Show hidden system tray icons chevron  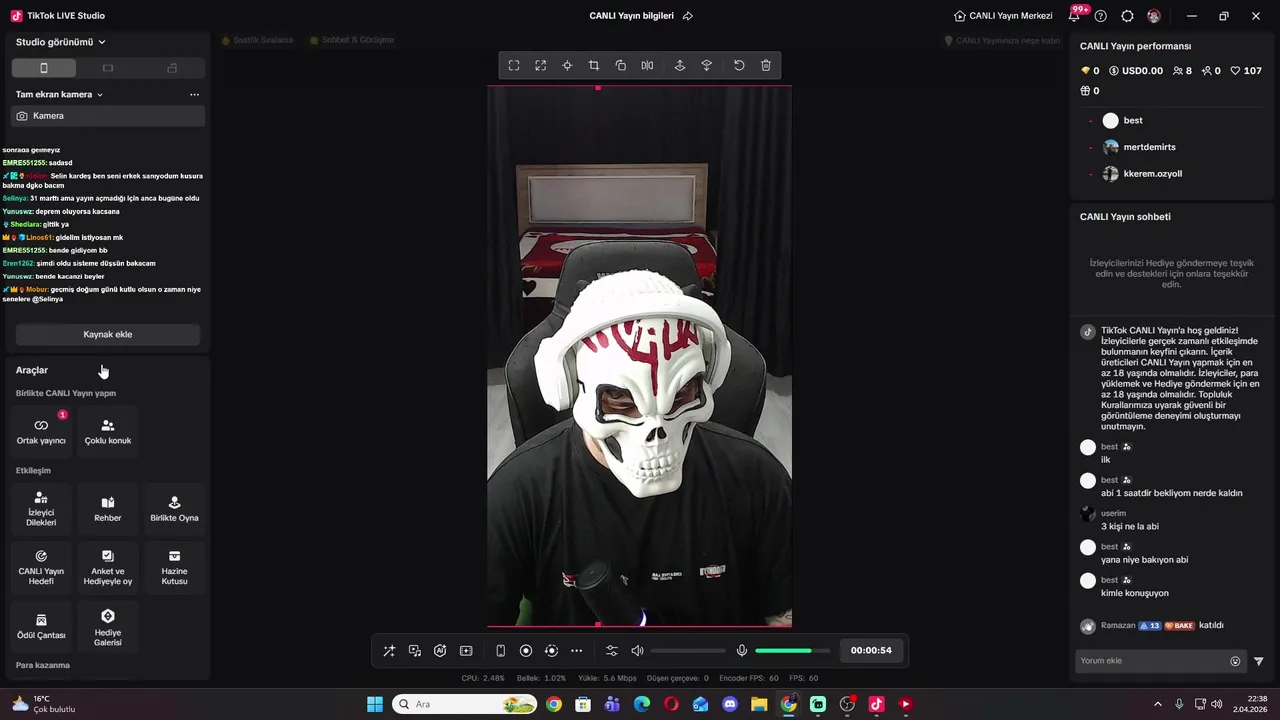1158,704
